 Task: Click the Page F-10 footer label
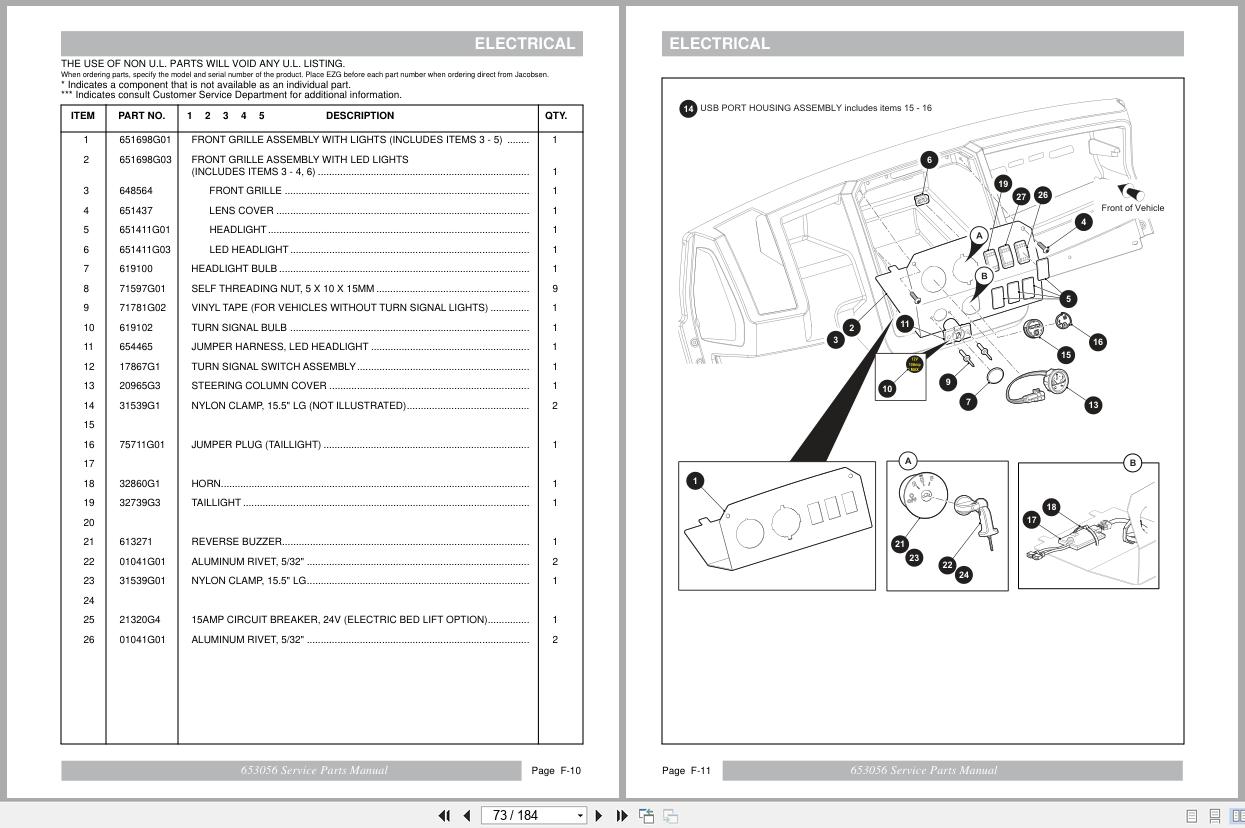[x=556, y=771]
